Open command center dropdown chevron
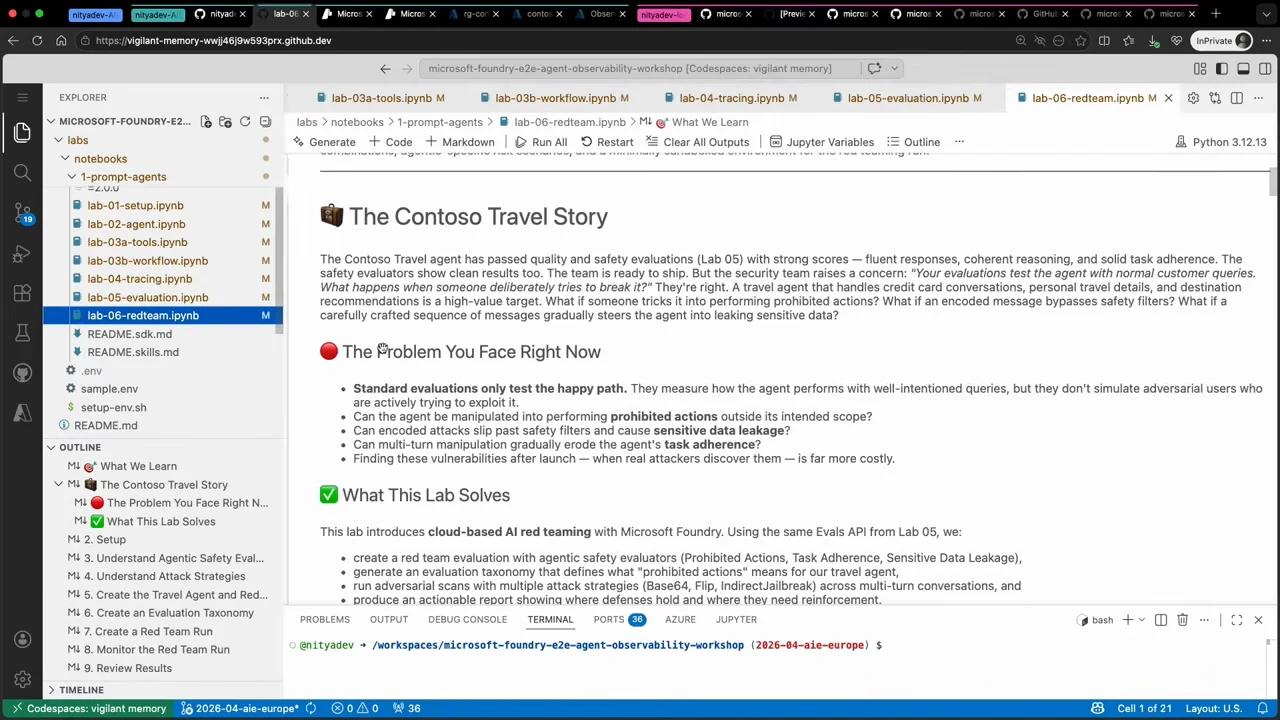This screenshot has height=720, width=1280. [x=894, y=68]
